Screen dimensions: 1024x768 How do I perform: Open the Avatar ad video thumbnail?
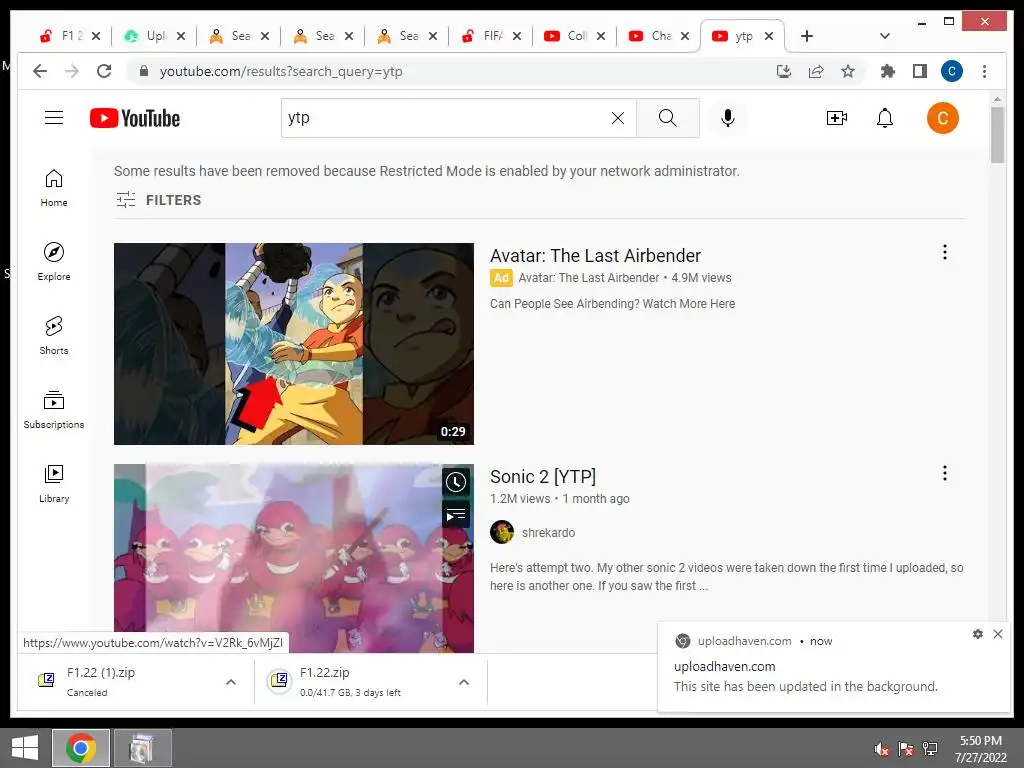pos(294,344)
